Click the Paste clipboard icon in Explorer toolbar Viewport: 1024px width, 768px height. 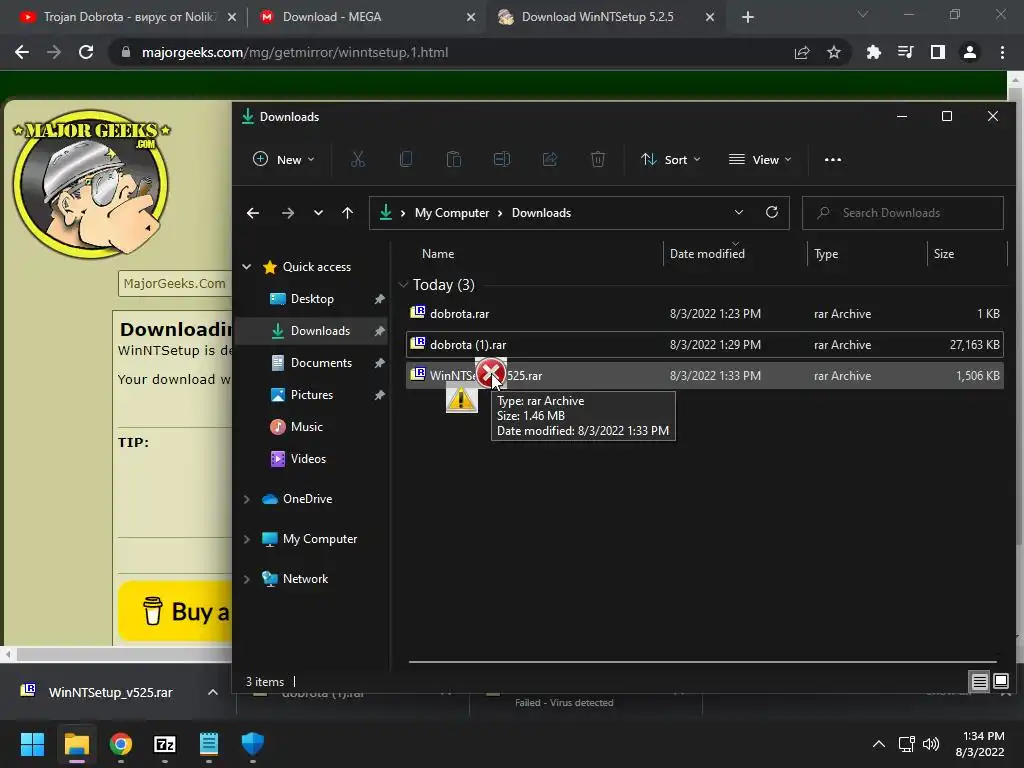[454, 159]
